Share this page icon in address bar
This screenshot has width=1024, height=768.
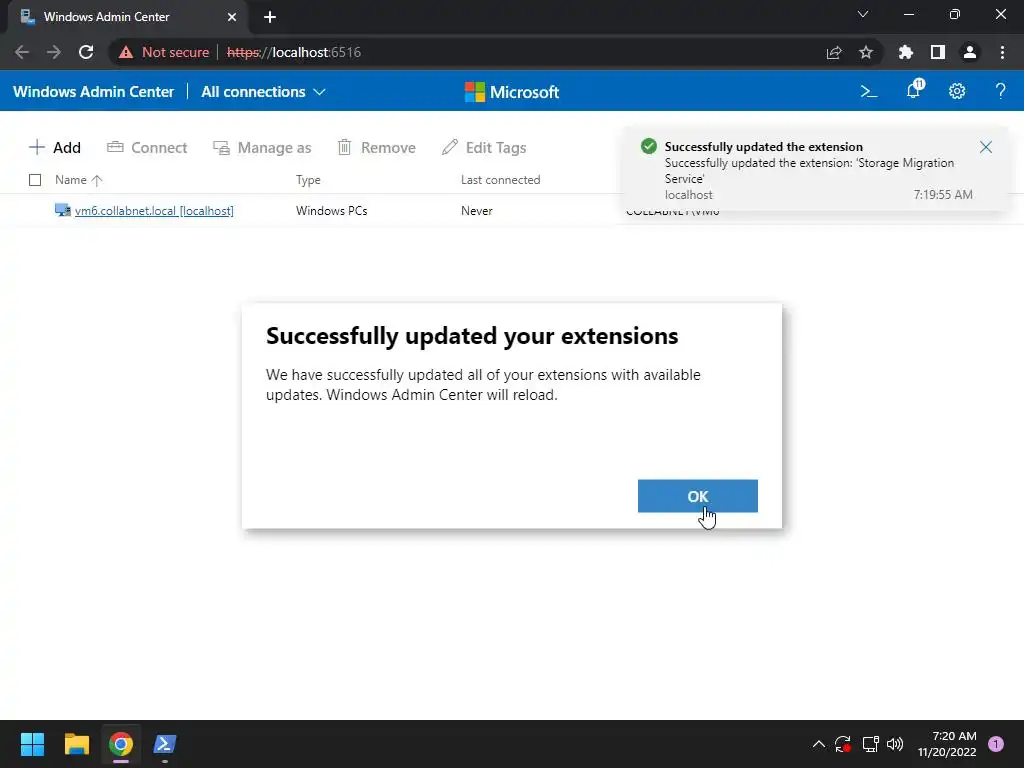pyautogui.click(x=834, y=52)
